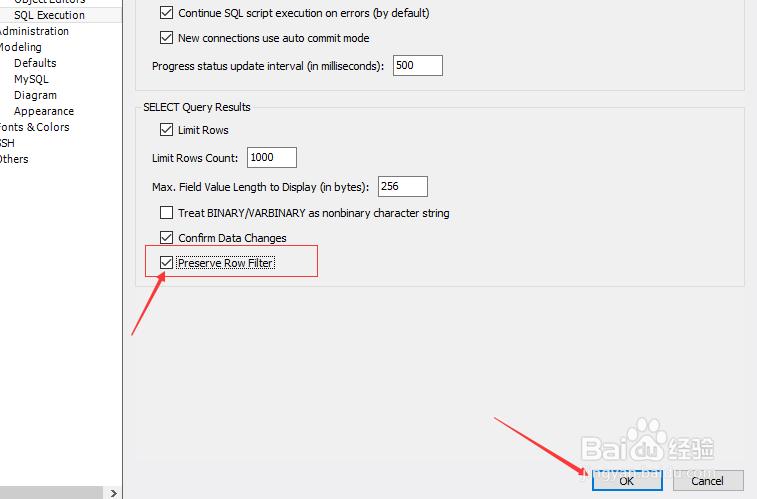Viewport: 757px width, 499px height.
Task: Click Max. Field Value Length input box
Action: click(403, 186)
